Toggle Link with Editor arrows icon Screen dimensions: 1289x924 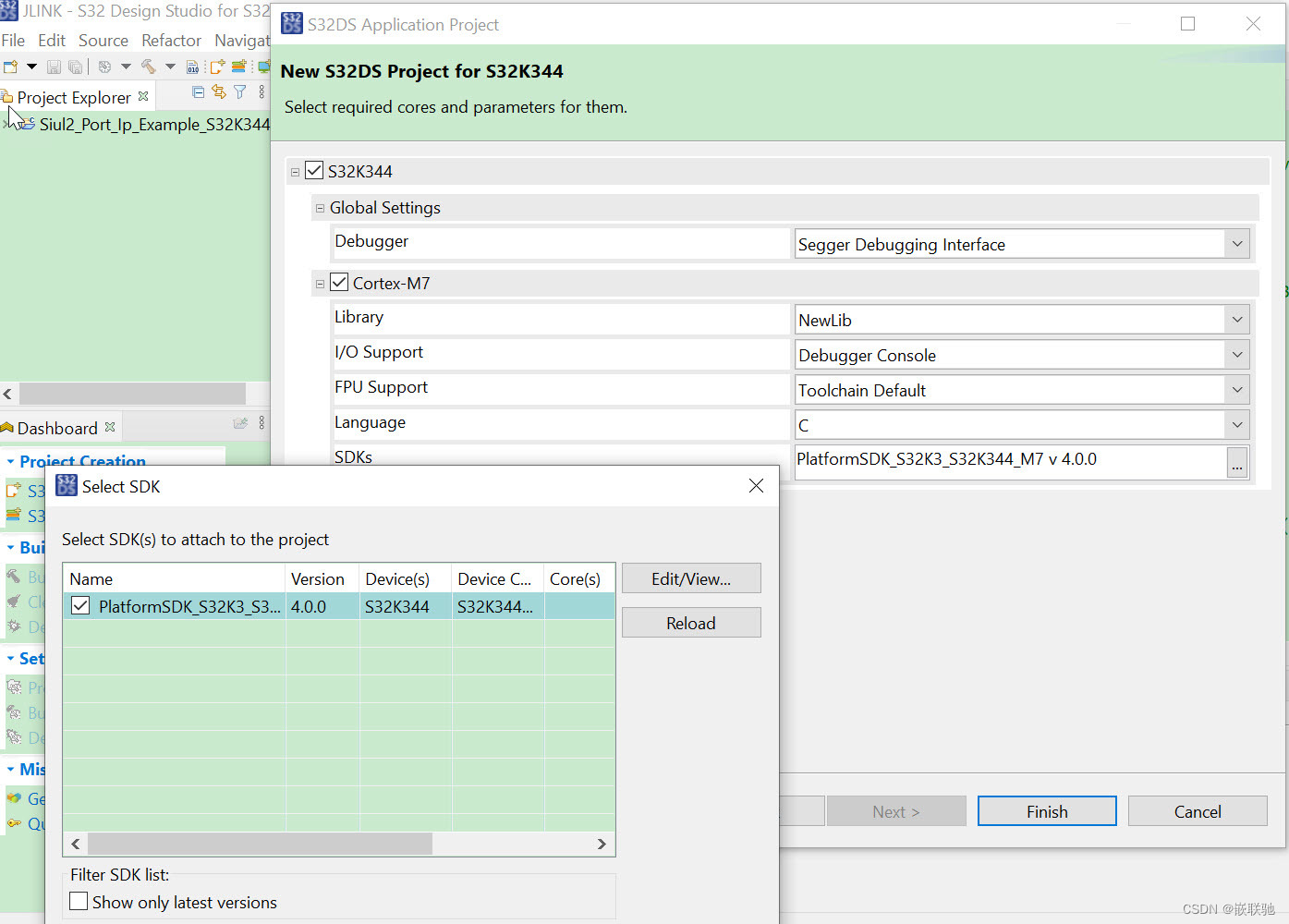[219, 91]
